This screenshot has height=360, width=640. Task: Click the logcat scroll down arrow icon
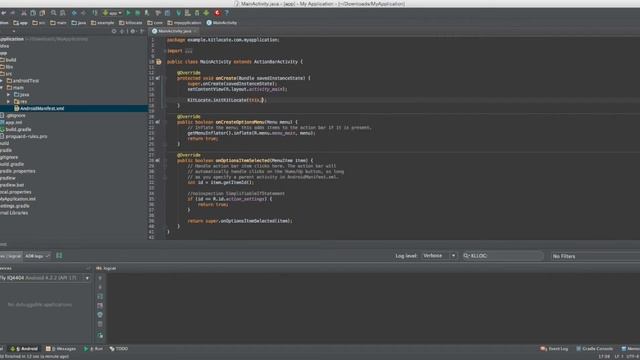100,287
